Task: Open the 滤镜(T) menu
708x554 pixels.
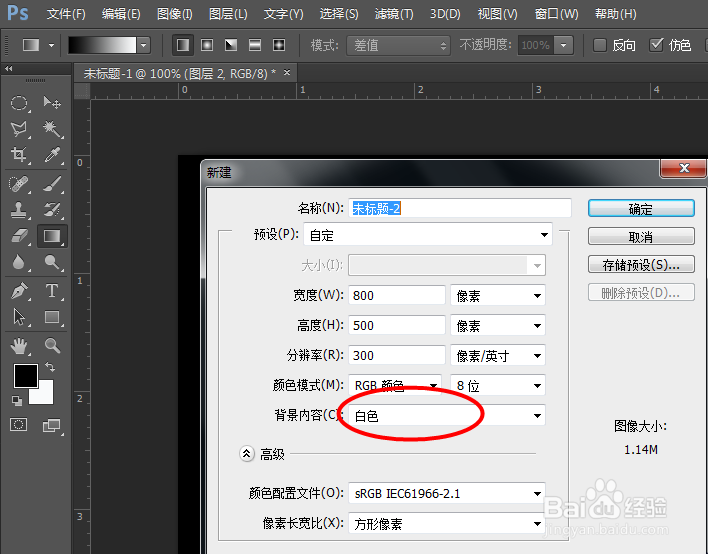Action: 394,14
